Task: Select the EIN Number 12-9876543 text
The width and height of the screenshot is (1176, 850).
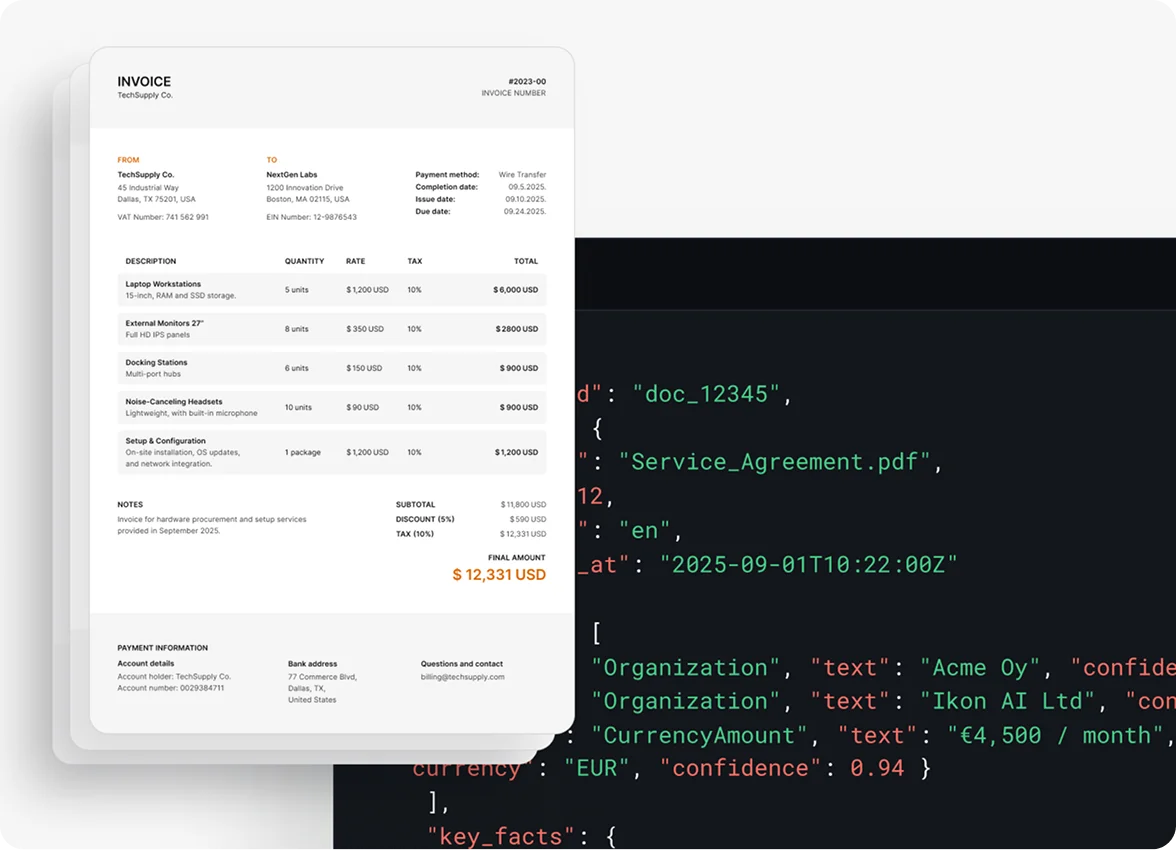Action: click(x=311, y=217)
